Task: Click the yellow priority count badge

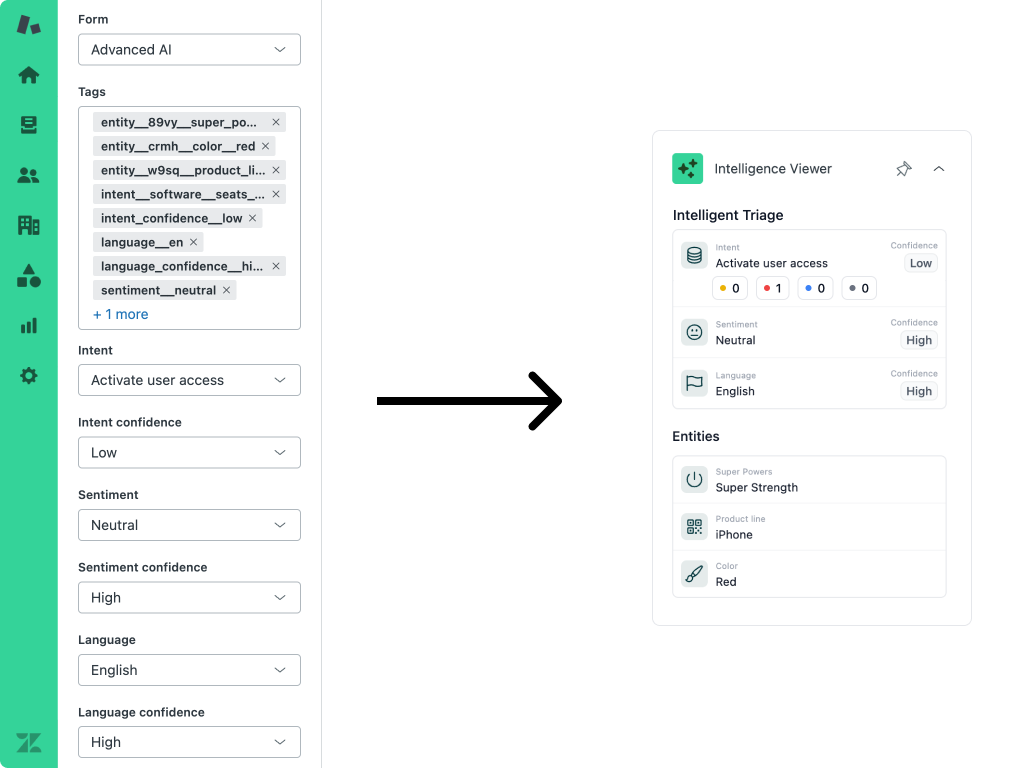Action: (x=730, y=288)
